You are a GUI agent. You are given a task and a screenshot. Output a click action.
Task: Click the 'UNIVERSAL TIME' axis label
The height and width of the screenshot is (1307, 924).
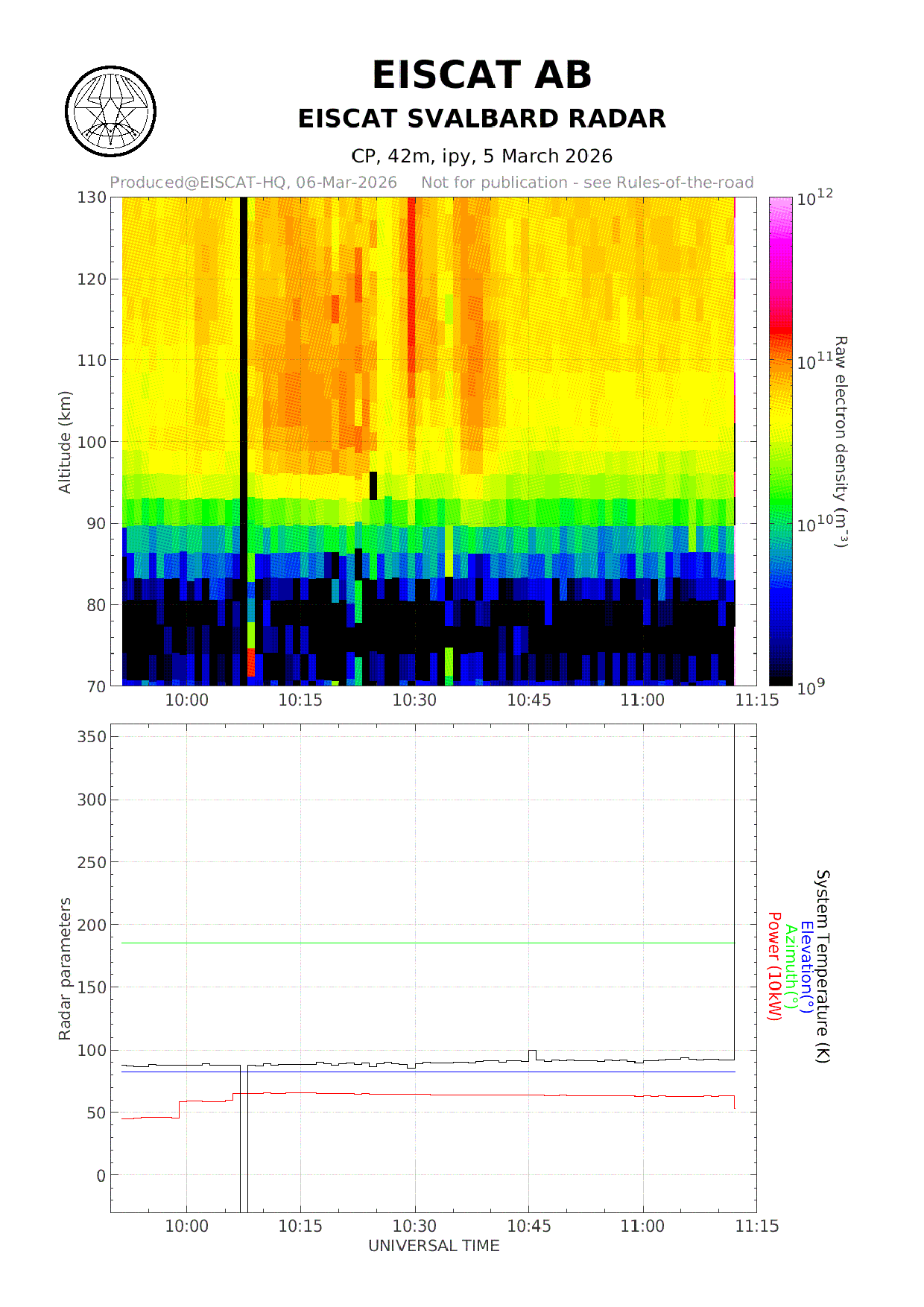click(x=434, y=1246)
